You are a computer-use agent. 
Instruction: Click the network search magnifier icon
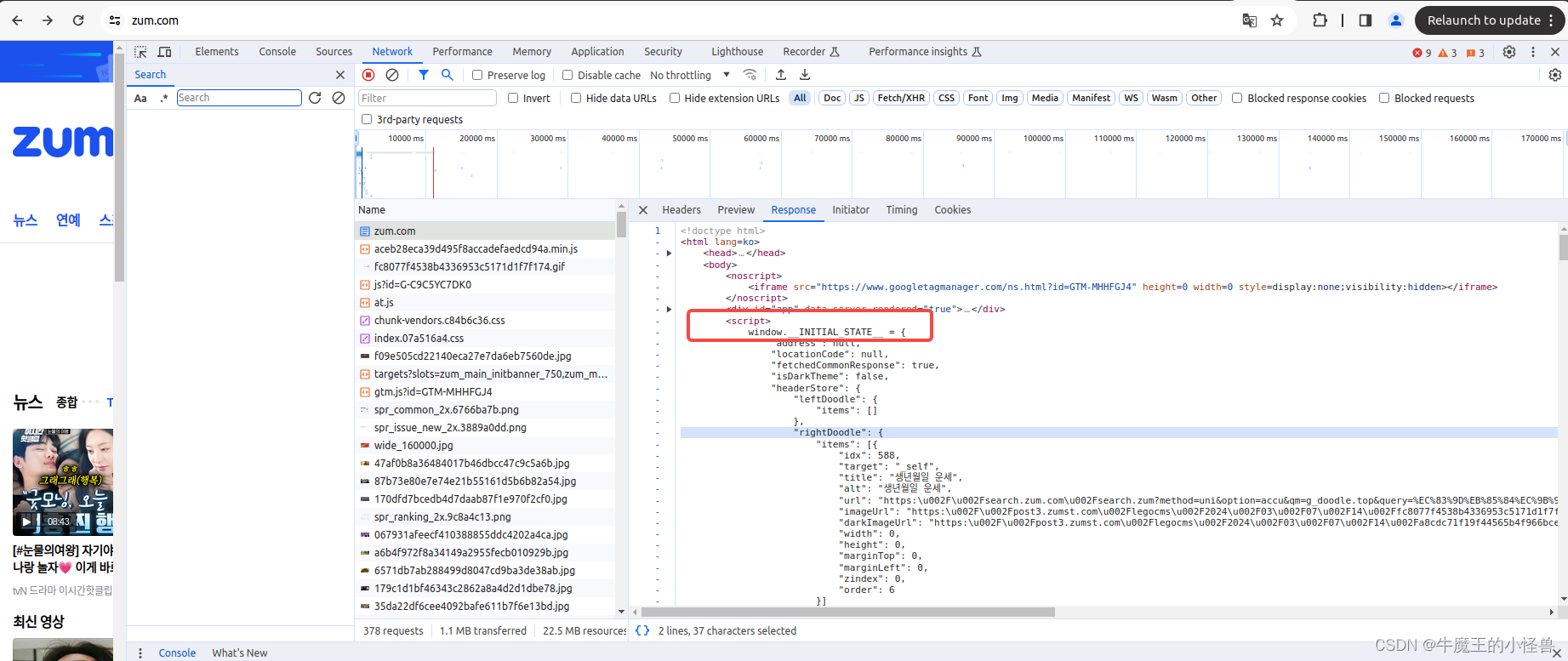[447, 75]
